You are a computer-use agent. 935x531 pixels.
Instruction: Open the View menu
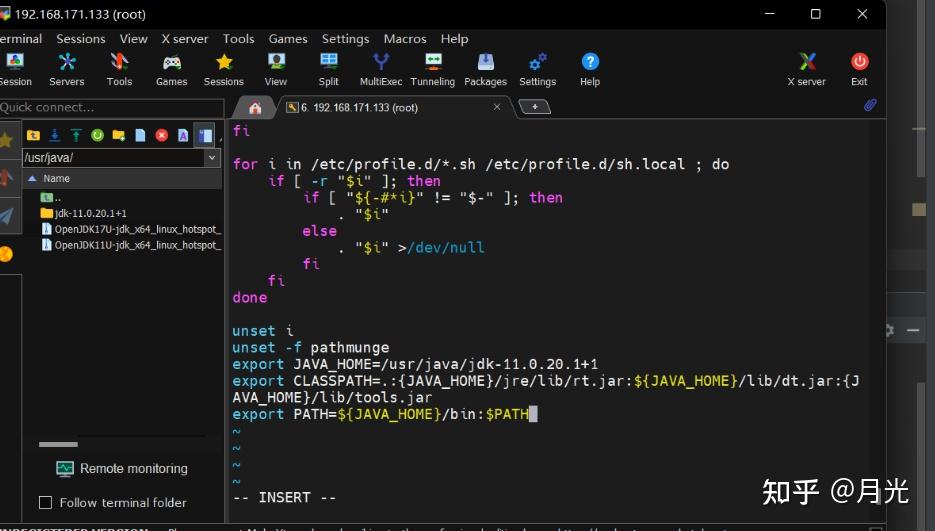[134, 39]
